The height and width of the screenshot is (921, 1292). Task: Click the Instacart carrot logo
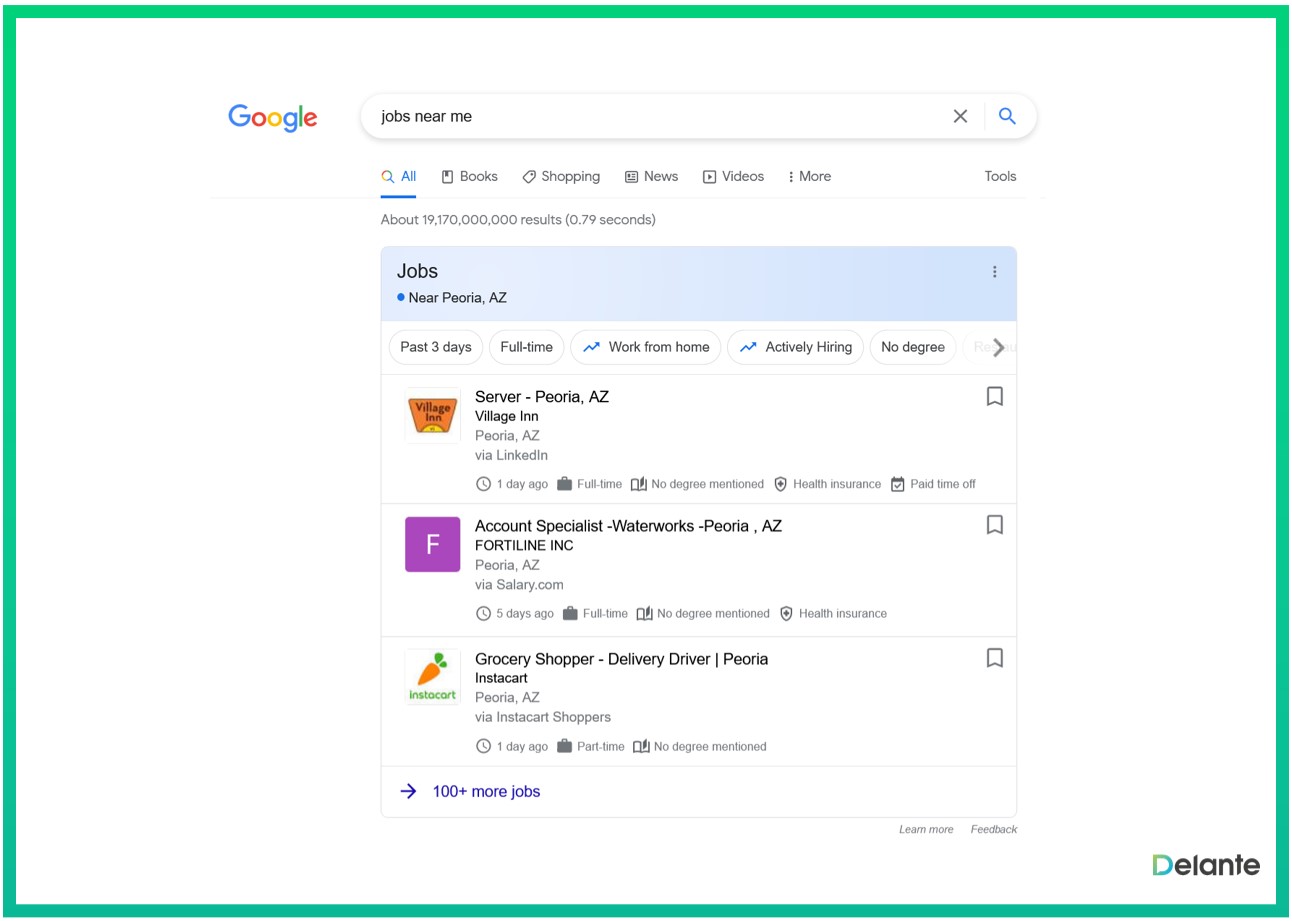432,677
